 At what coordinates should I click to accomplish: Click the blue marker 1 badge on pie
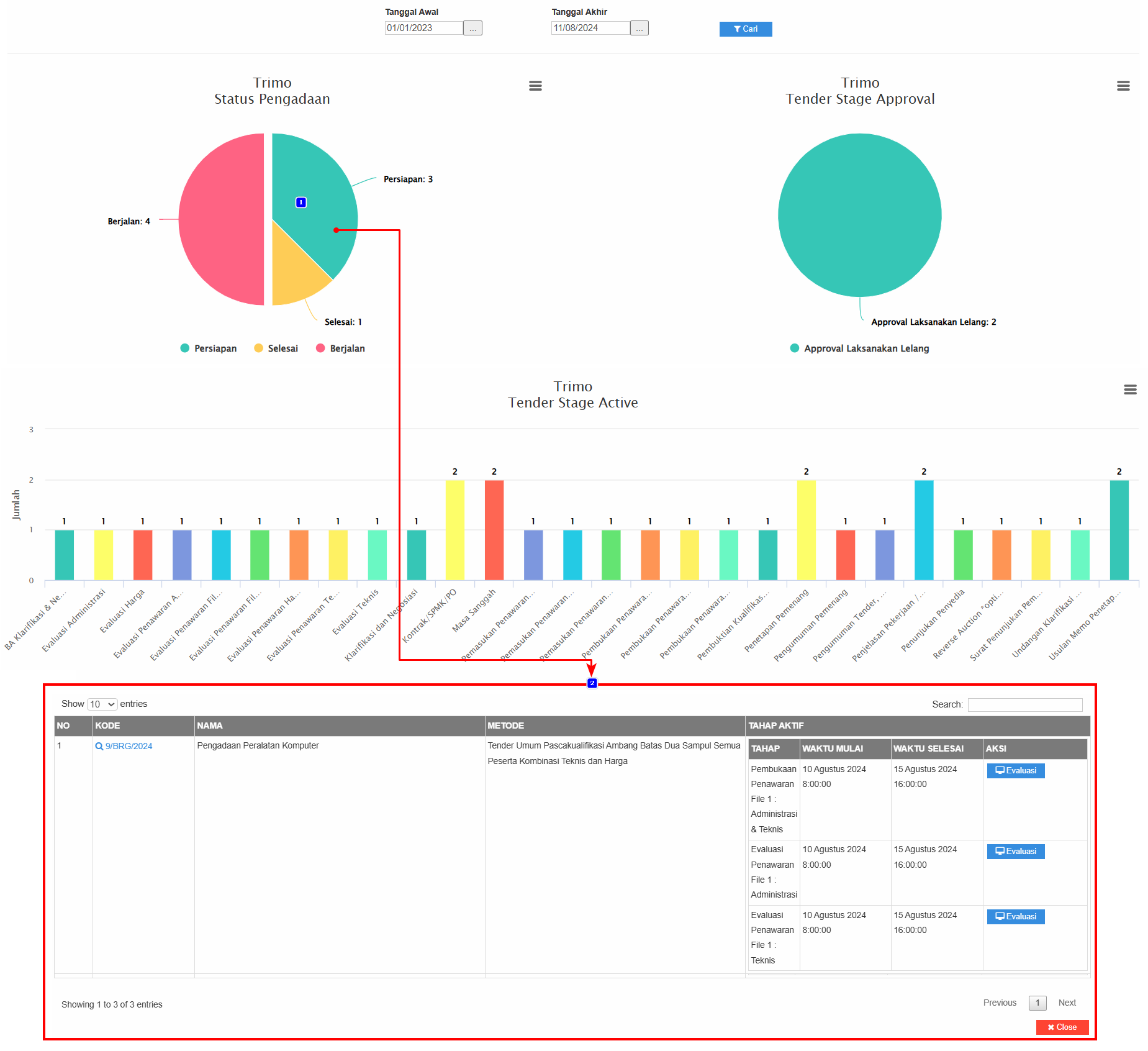301,202
